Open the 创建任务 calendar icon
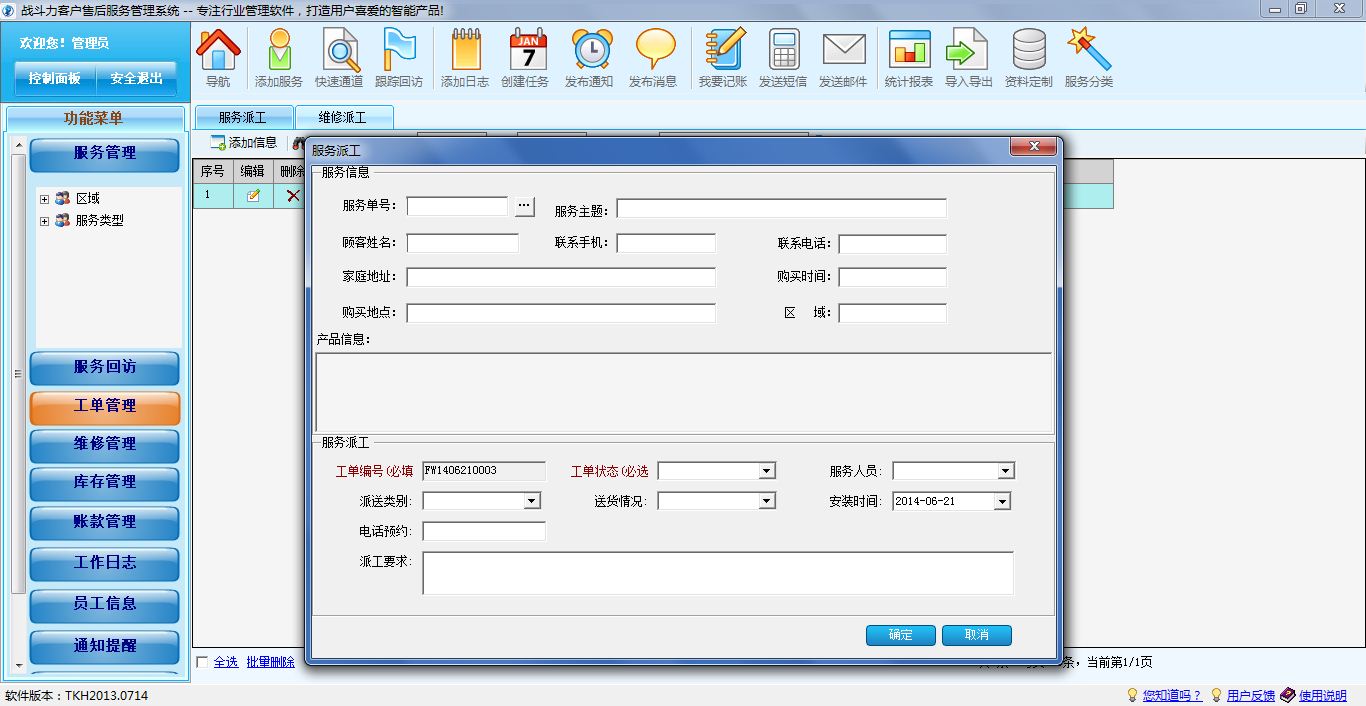Screen dimensions: 1366x706 pos(526,50)
